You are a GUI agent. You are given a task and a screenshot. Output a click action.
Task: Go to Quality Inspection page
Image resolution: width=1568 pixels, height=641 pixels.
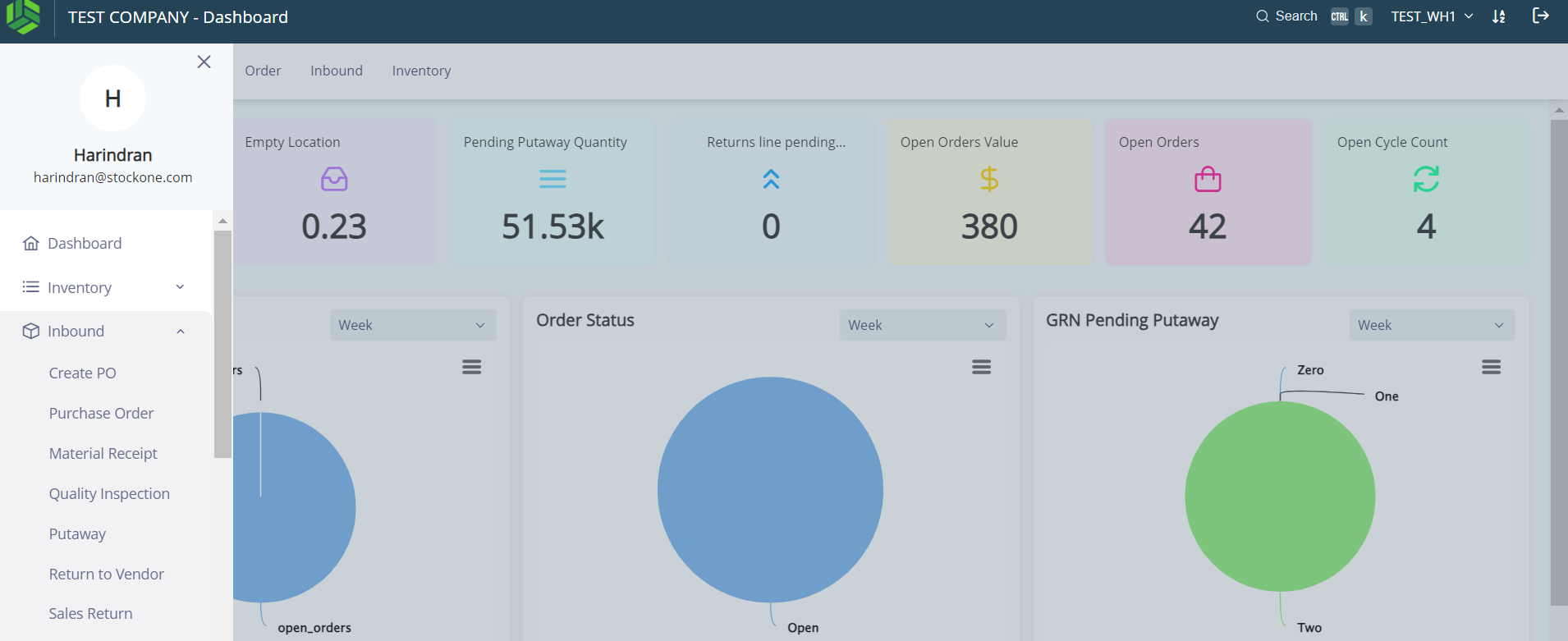point(109,493)
